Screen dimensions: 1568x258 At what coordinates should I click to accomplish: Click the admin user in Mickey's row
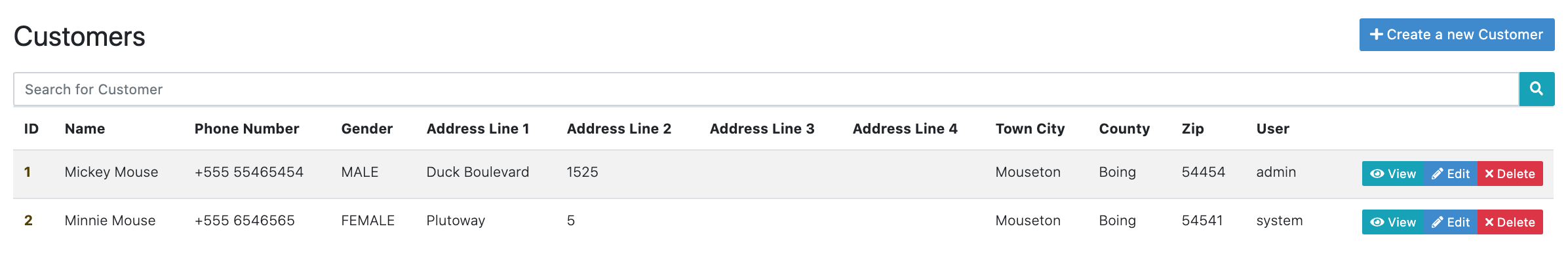[x=1276, y=172]
